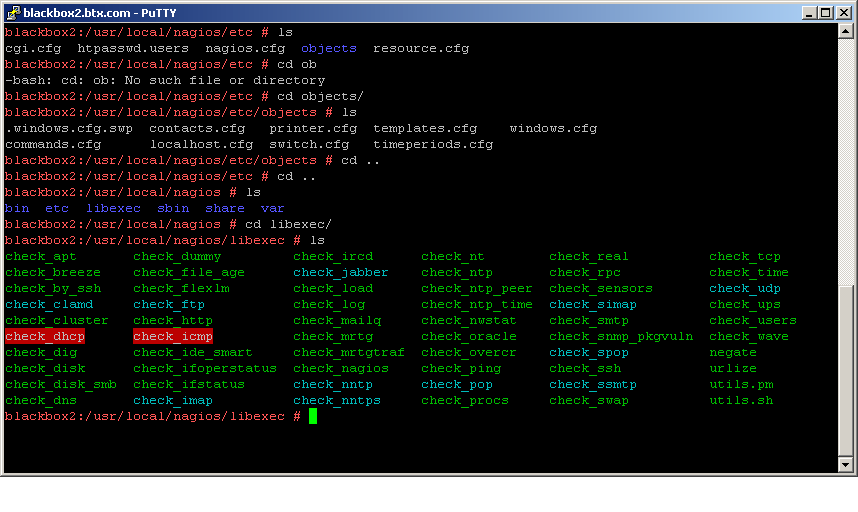This screenshot has height=512, width=858.
Task: Click the text 'printer.cfg'
Action: [x=313, y=129]
